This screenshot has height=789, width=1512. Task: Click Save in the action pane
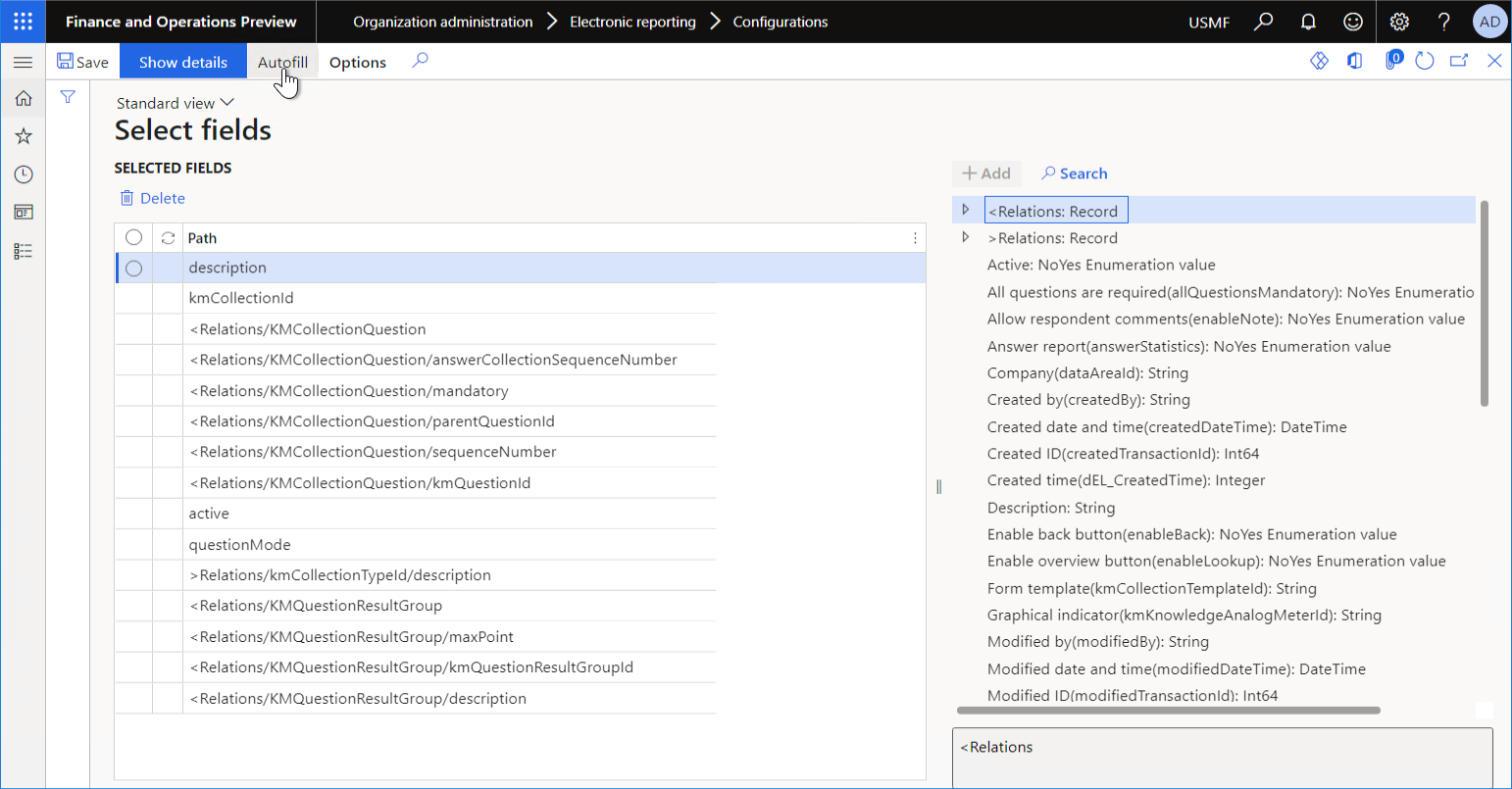click(x=83, y=62)
